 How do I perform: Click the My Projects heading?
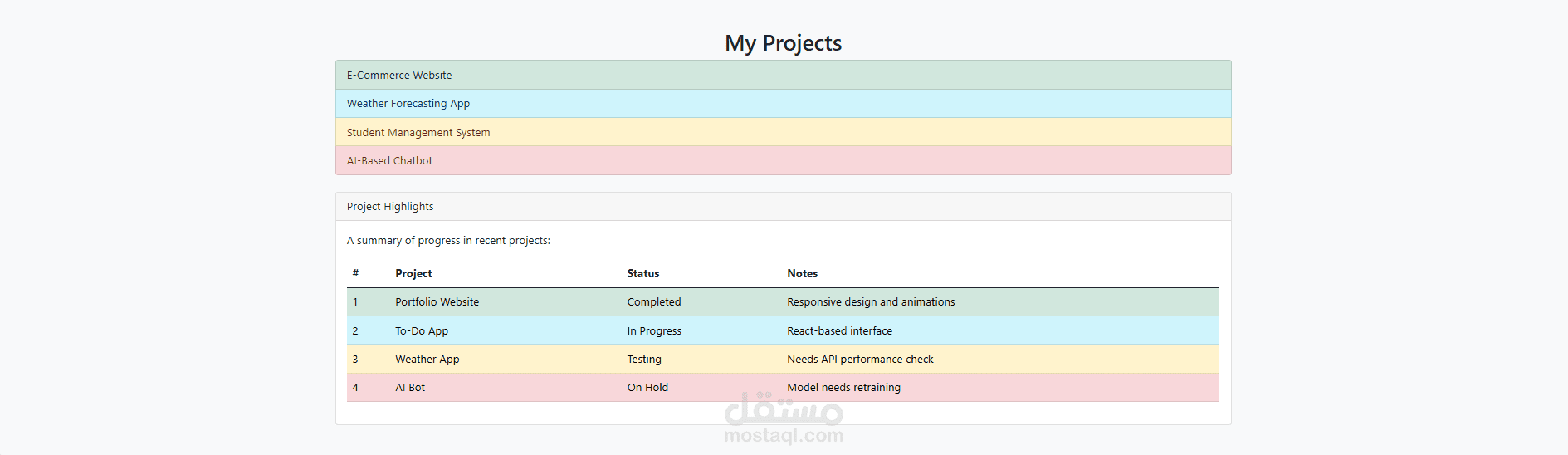pos(783,42)
